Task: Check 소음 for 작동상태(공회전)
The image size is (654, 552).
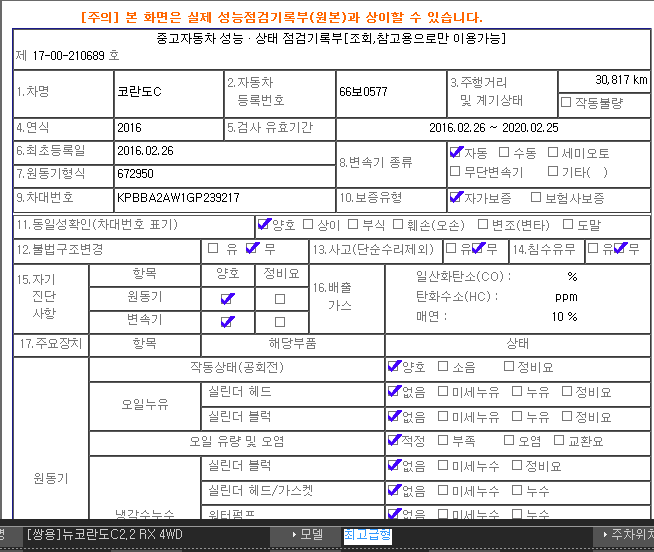Action: click(443, 367)
